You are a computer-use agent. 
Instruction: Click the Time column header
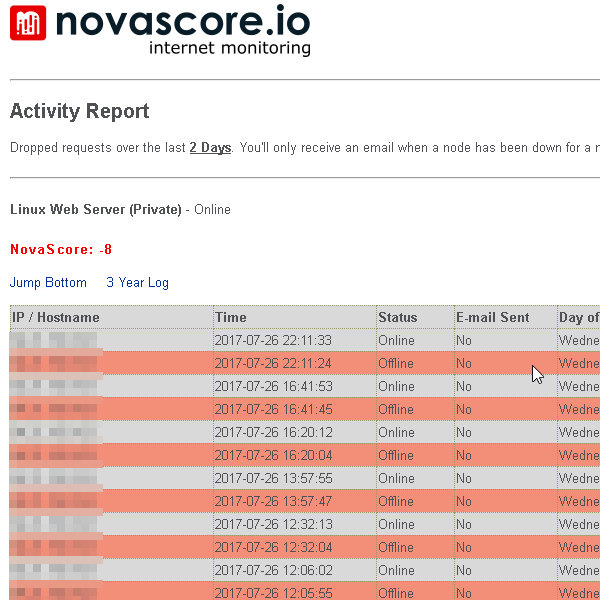(231, 318)
